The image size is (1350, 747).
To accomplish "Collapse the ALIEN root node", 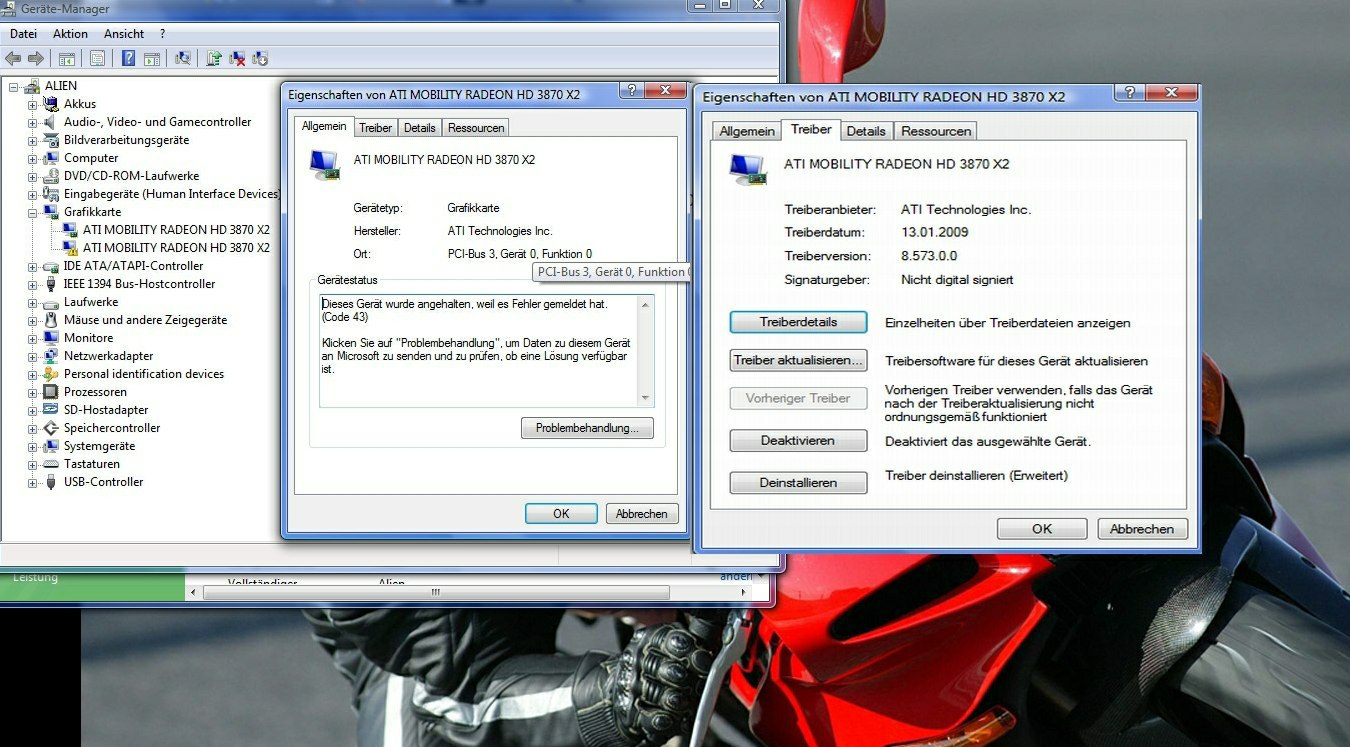I will (x=14, y=86).
